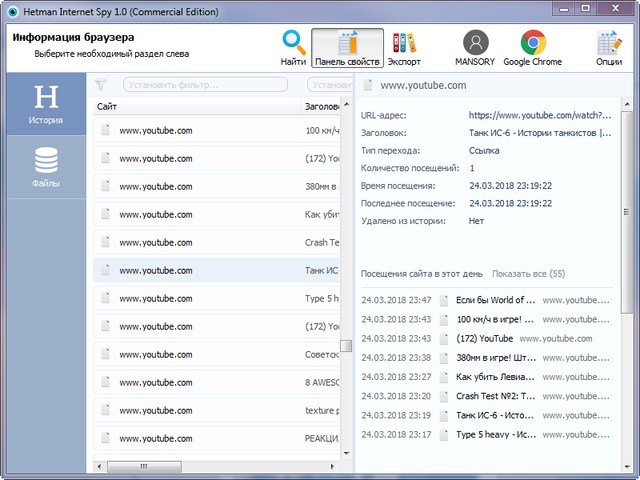Open visit entry 380мм в игре! Шт

[496, 358]
